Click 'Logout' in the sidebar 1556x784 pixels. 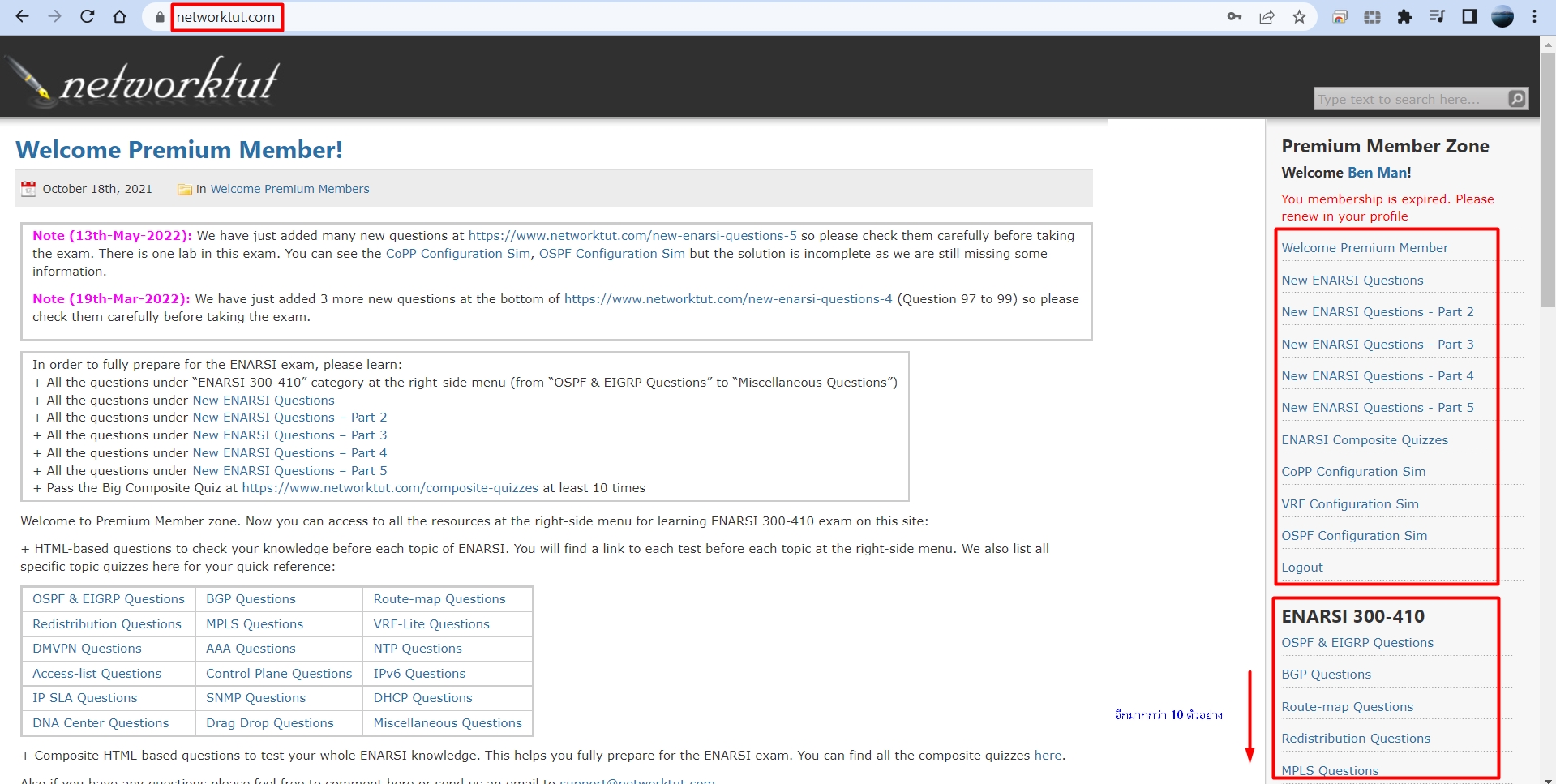click(1302, 568)
